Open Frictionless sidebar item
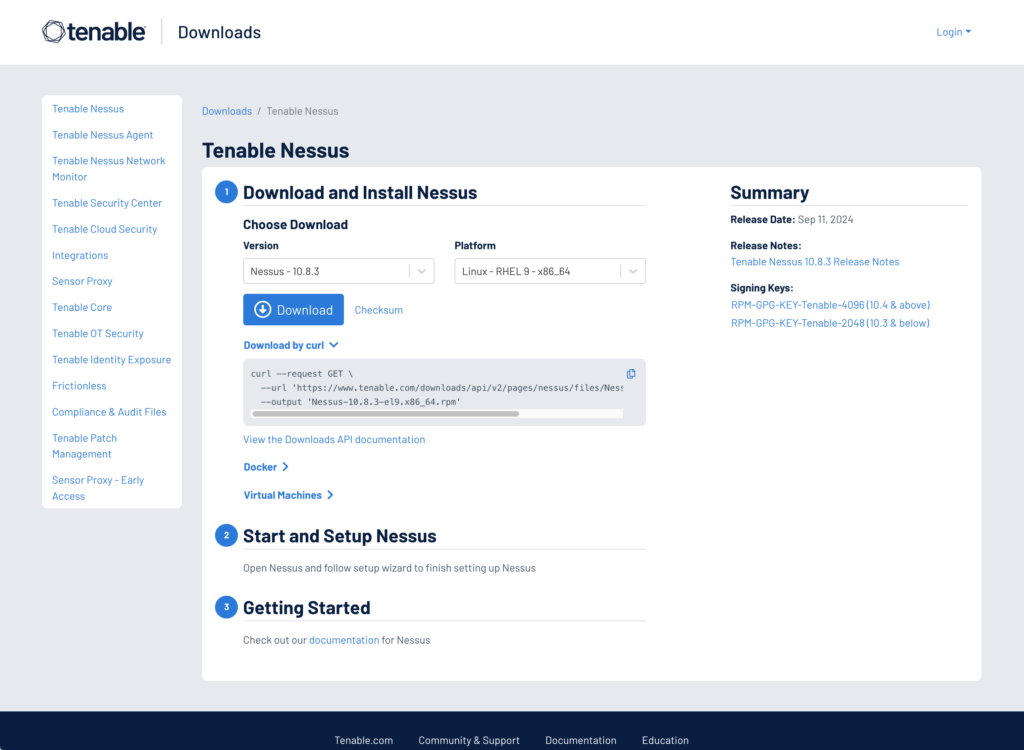This screenshot has height=750, width=1024. pyautogui.click(x=79, y=386)
